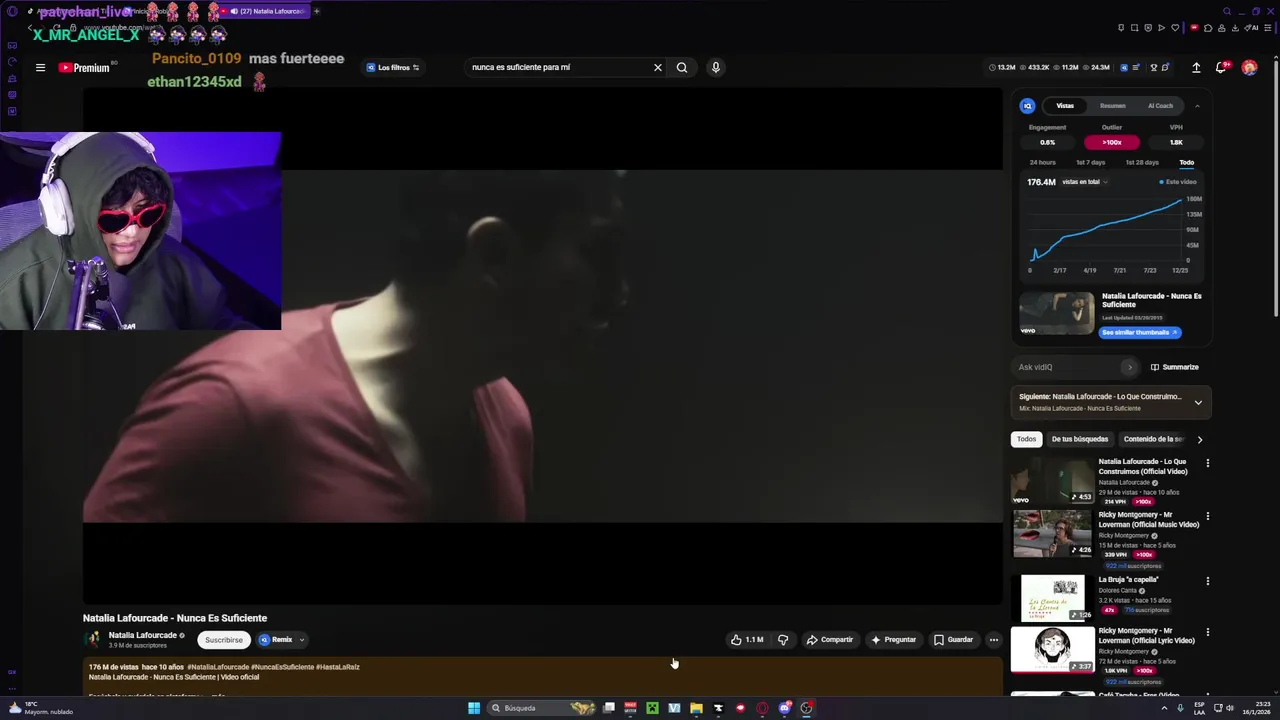Select the 1st 28 days range
This screenshot has height=720, width=1280.
coord(1142,162)
